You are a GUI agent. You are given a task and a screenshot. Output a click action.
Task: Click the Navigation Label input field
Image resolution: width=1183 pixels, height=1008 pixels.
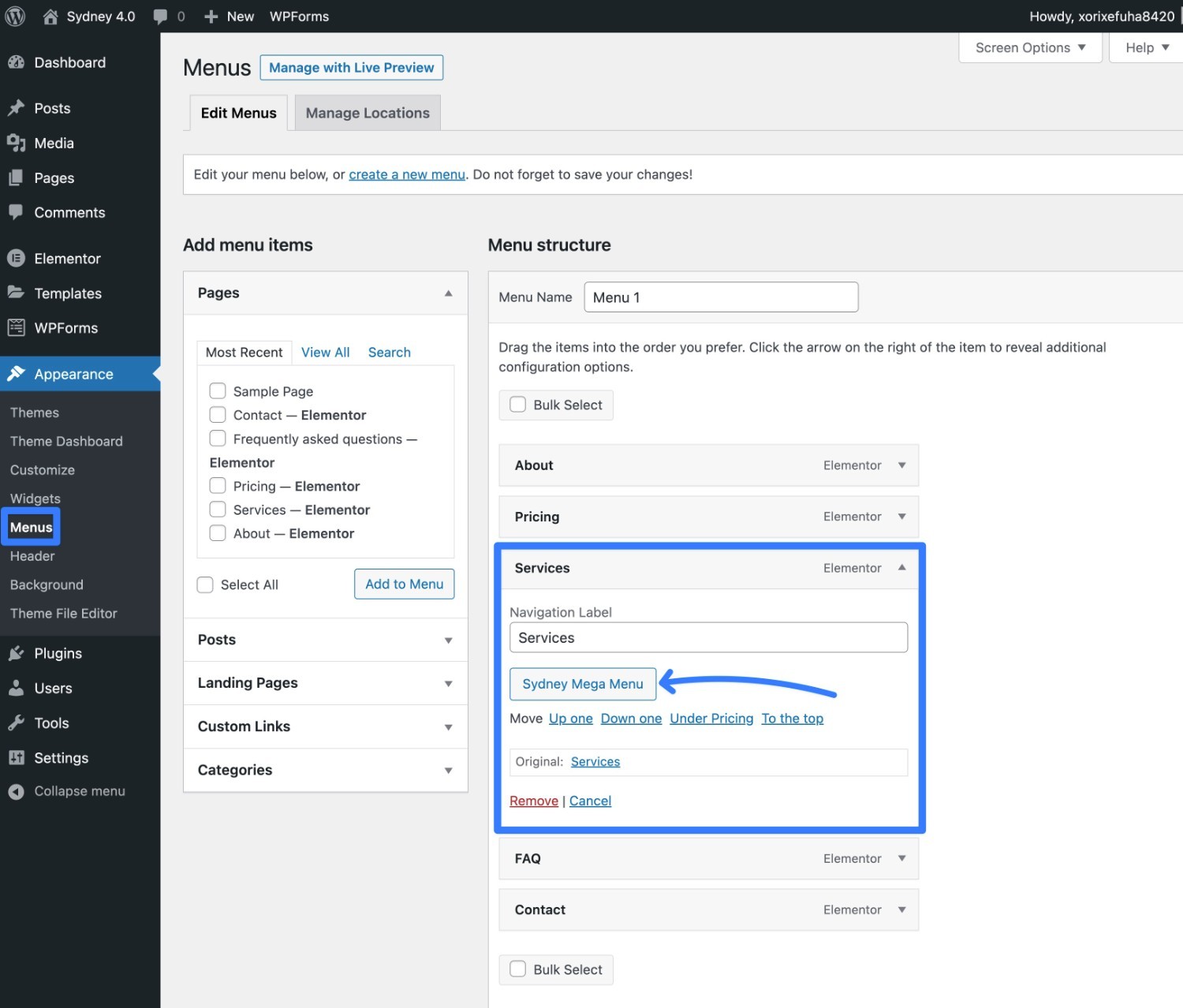[x=708, y=637]
